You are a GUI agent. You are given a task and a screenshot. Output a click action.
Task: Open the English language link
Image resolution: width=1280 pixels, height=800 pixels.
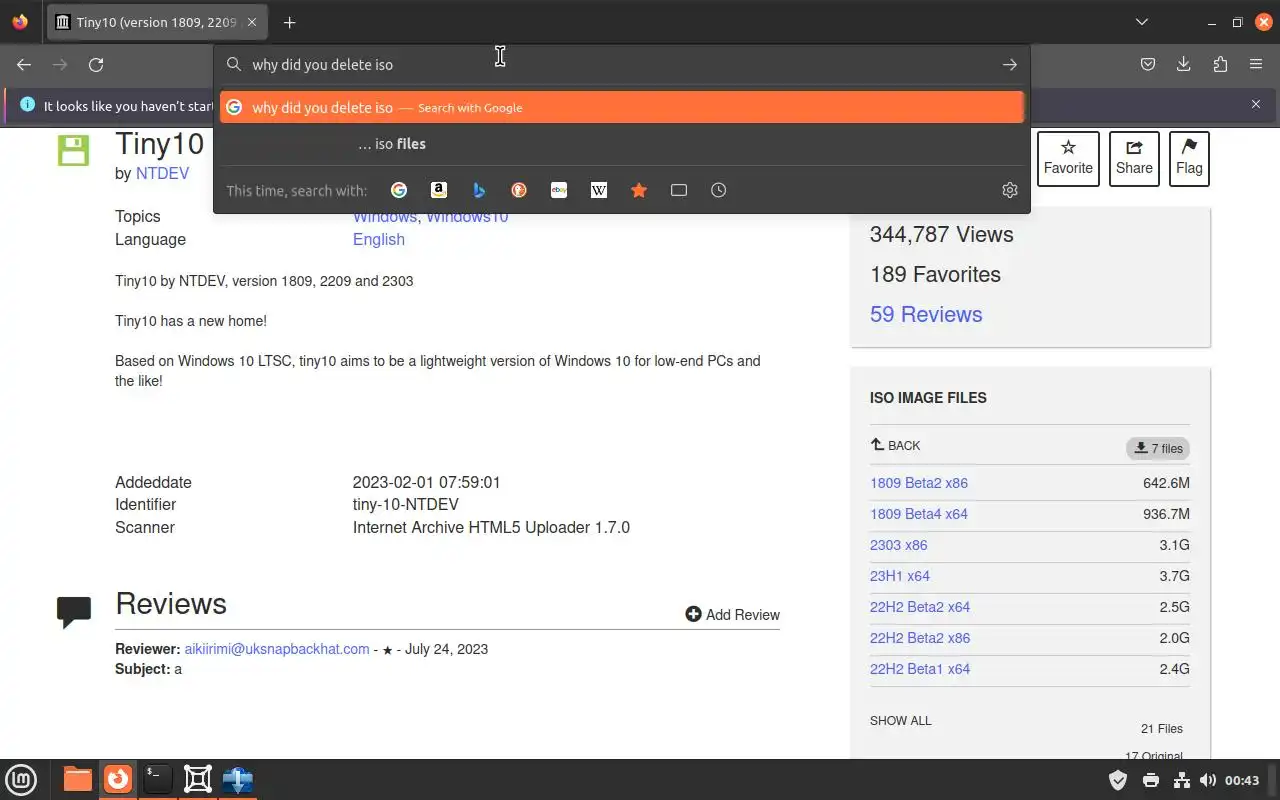379,240
